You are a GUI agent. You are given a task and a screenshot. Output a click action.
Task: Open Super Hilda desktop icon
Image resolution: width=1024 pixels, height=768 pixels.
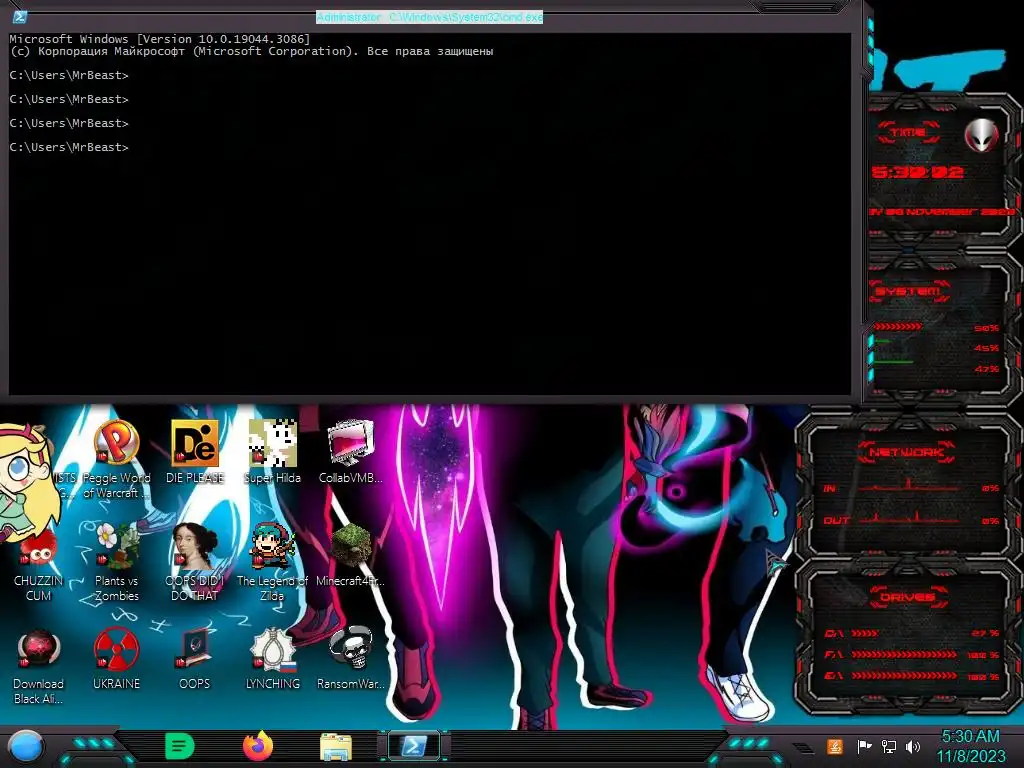(272, 452)
